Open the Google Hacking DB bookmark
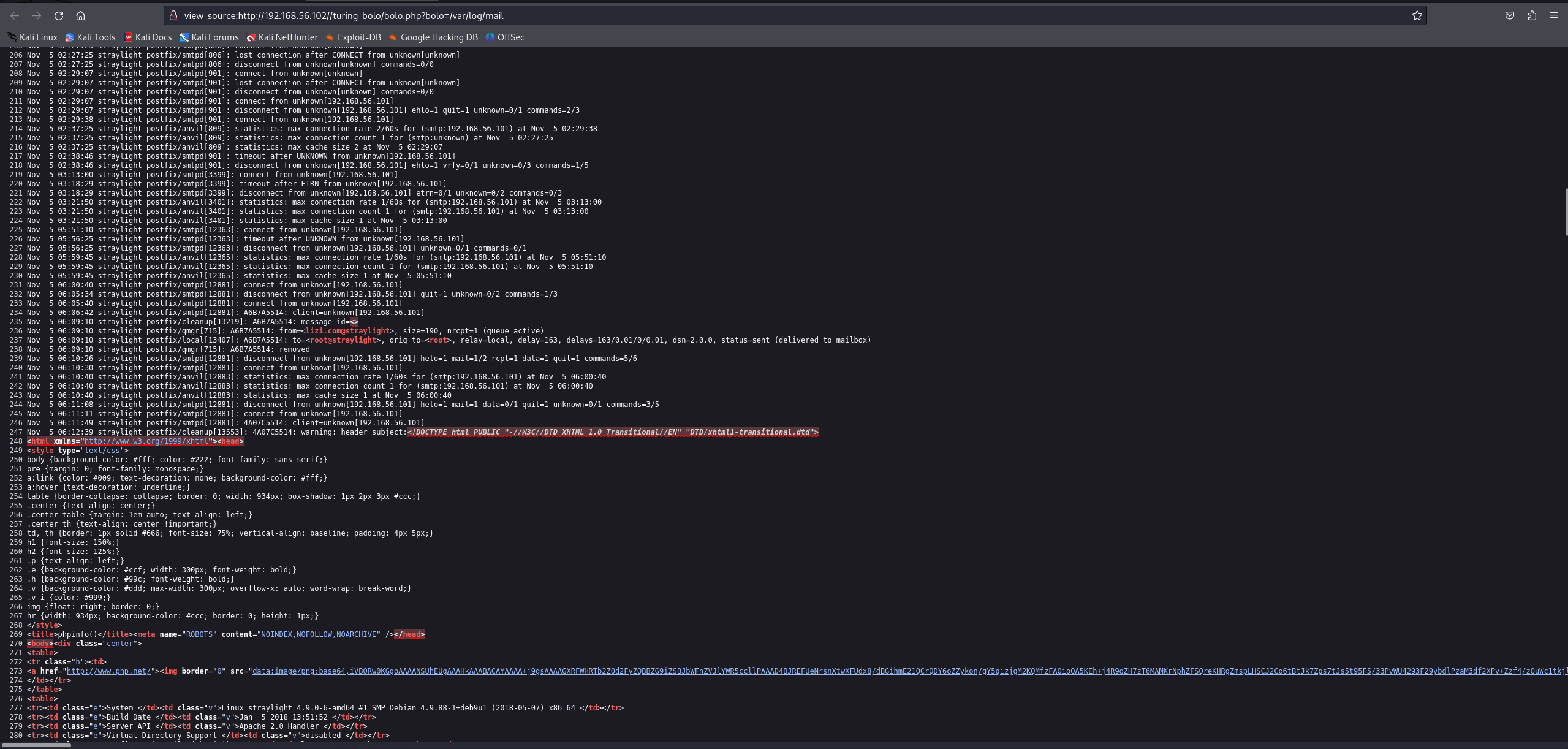 pos(433,37)
